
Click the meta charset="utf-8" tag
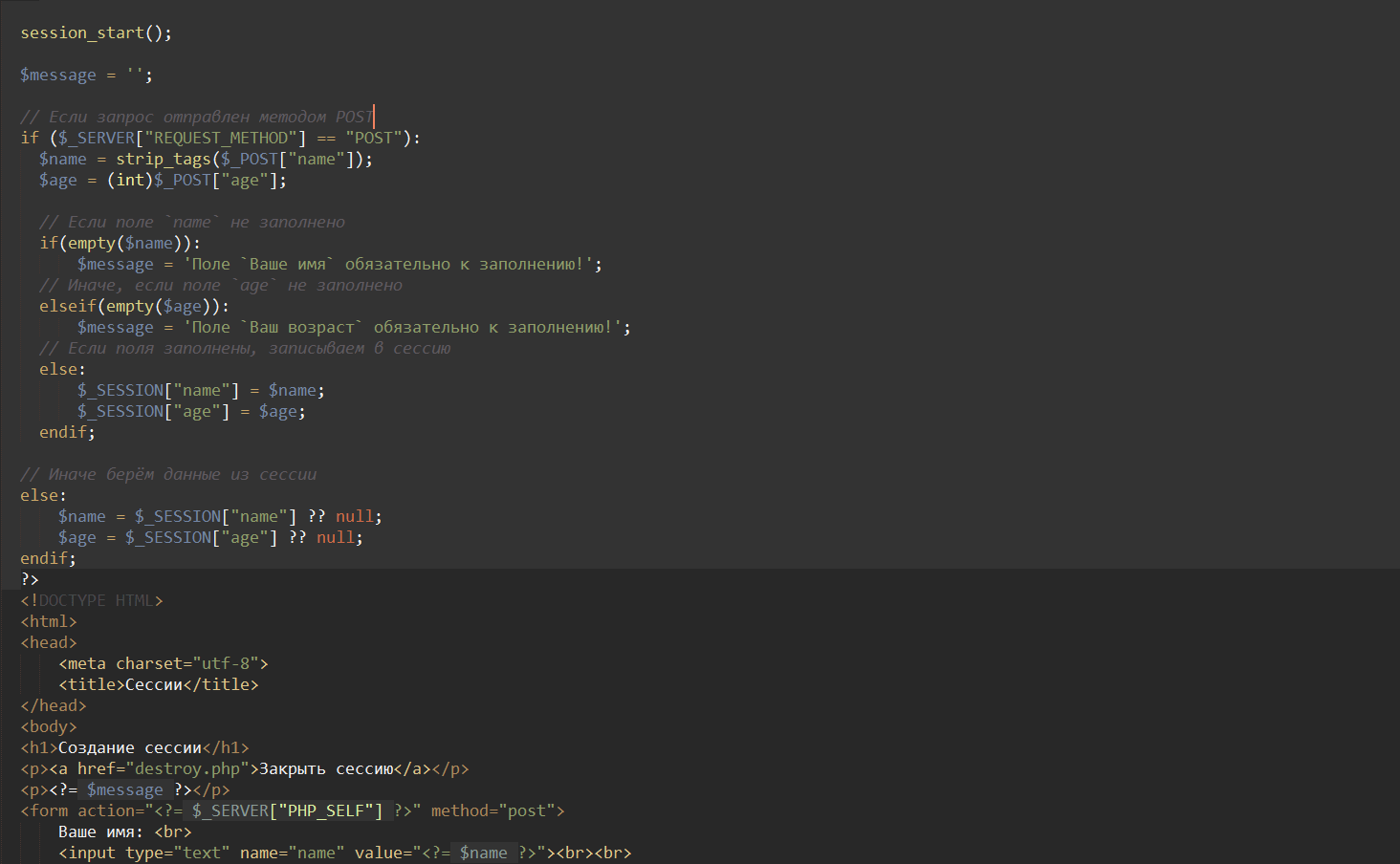click(163, 663)
